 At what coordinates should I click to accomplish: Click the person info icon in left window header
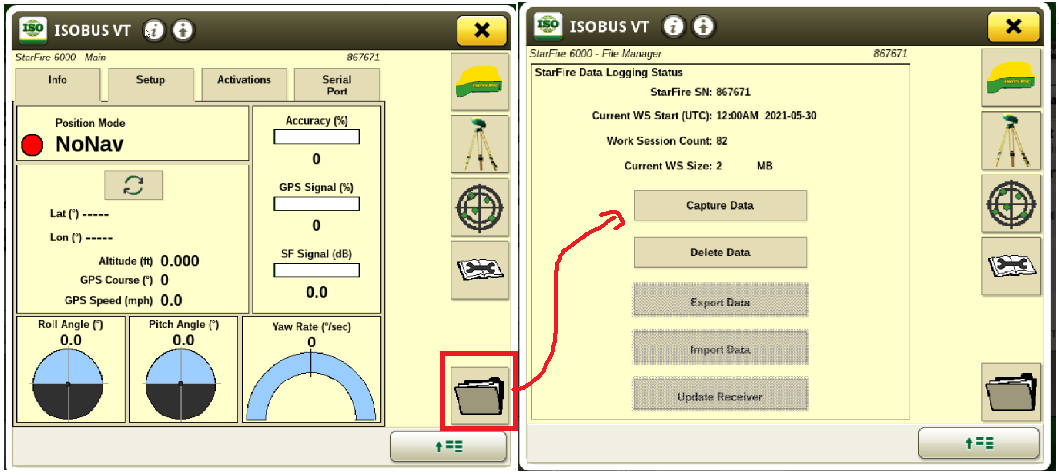[x=183, y=30]
